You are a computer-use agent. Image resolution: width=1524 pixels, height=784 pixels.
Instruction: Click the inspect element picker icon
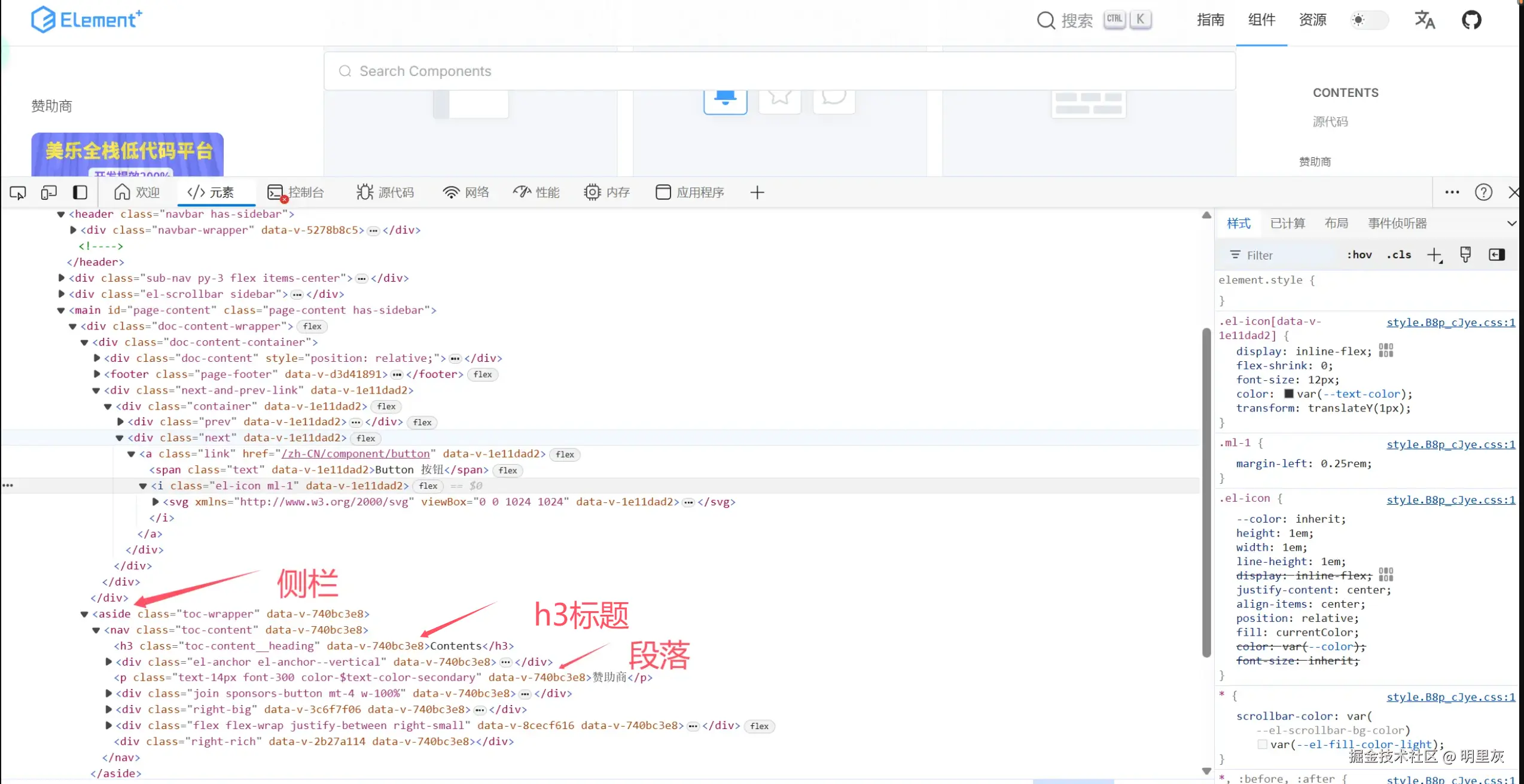click(18, 193)
